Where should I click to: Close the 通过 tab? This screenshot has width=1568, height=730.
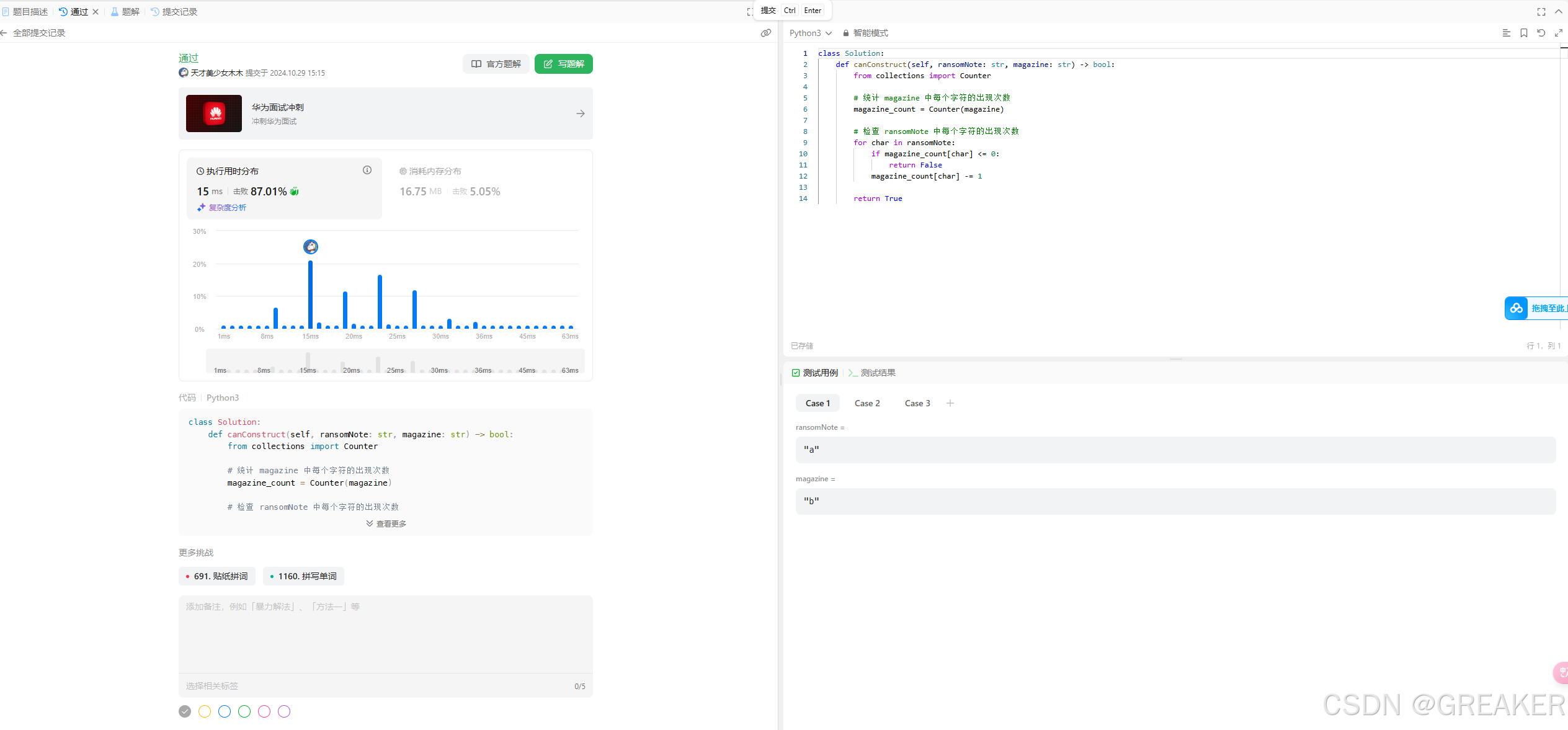coord(96,12)
